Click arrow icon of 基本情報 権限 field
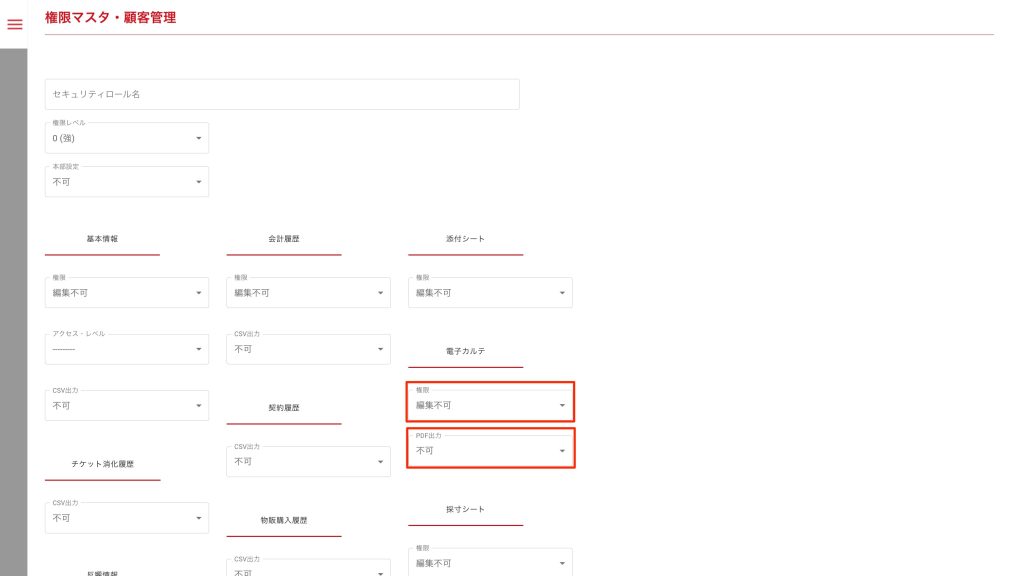This screenshot has width=1024, height=576. (198, 293)
